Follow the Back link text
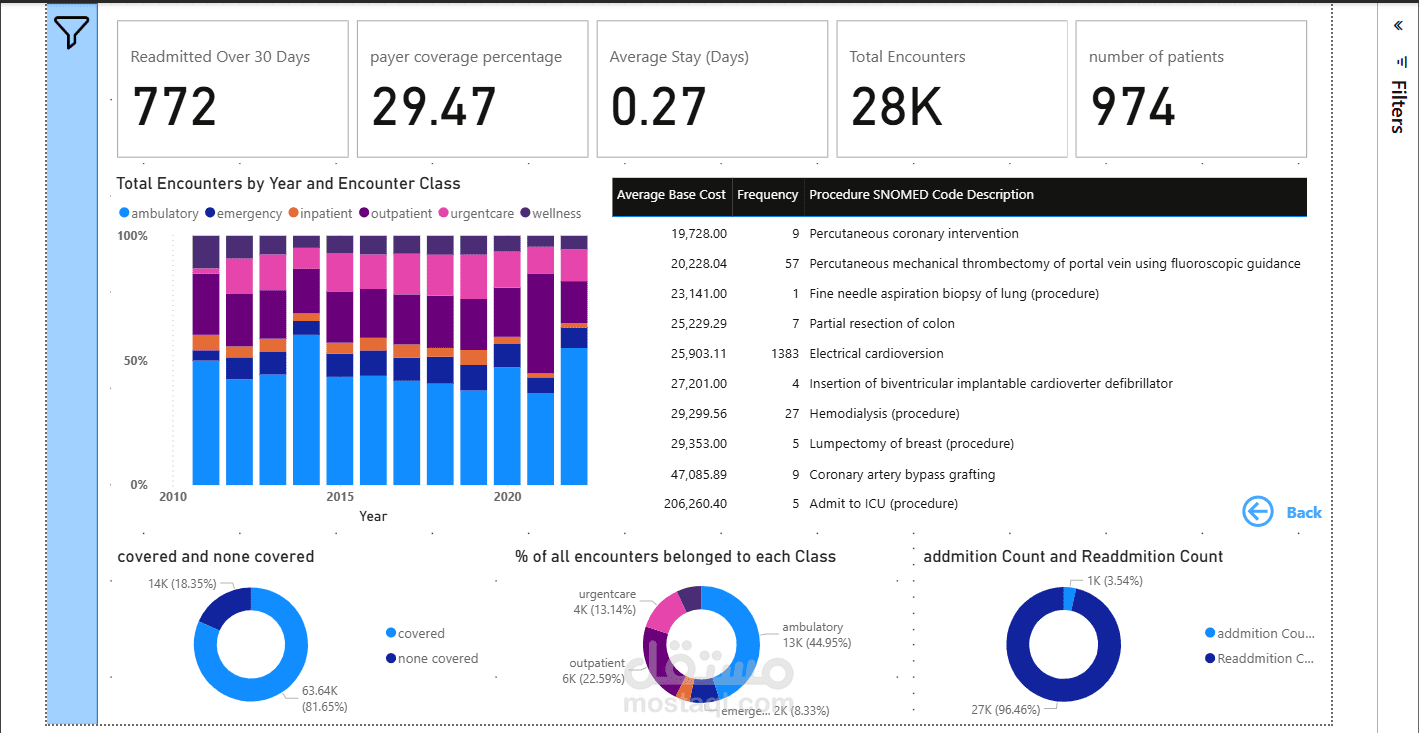 [x=1304, y=512]
